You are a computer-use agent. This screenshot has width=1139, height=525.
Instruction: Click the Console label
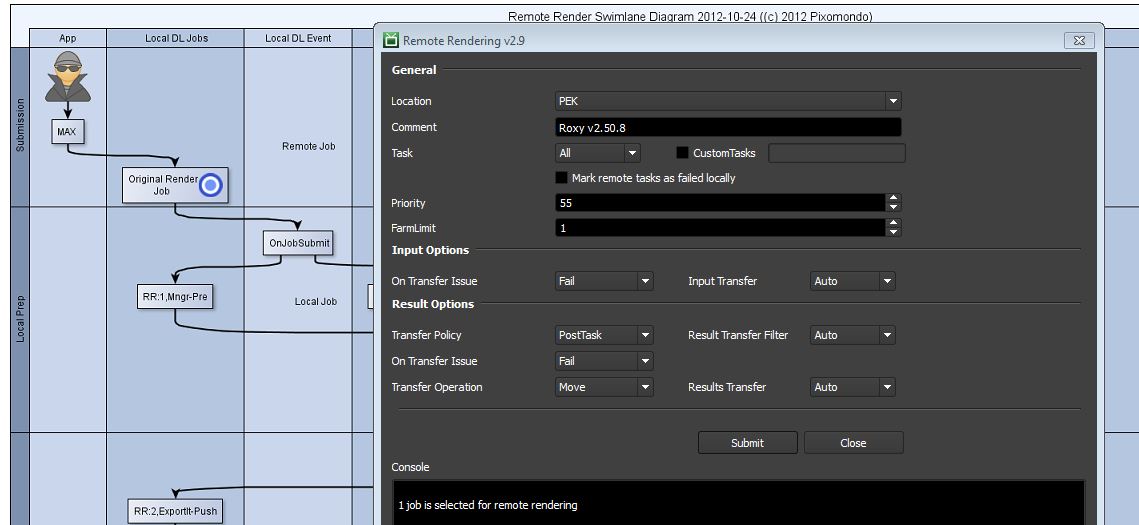pos(410,467)
